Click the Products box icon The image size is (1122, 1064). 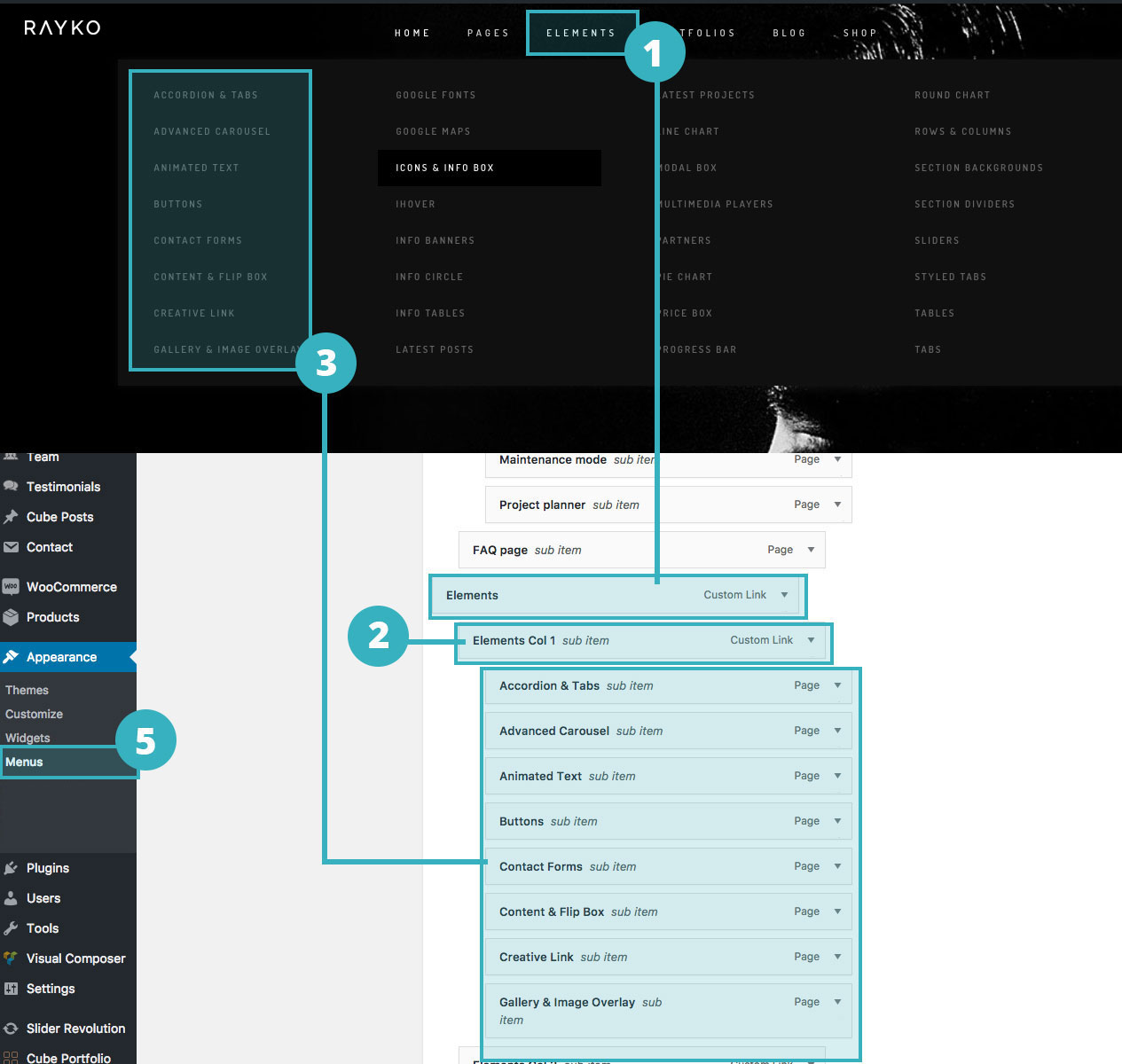pyautogui.click(x=11, y=617)
